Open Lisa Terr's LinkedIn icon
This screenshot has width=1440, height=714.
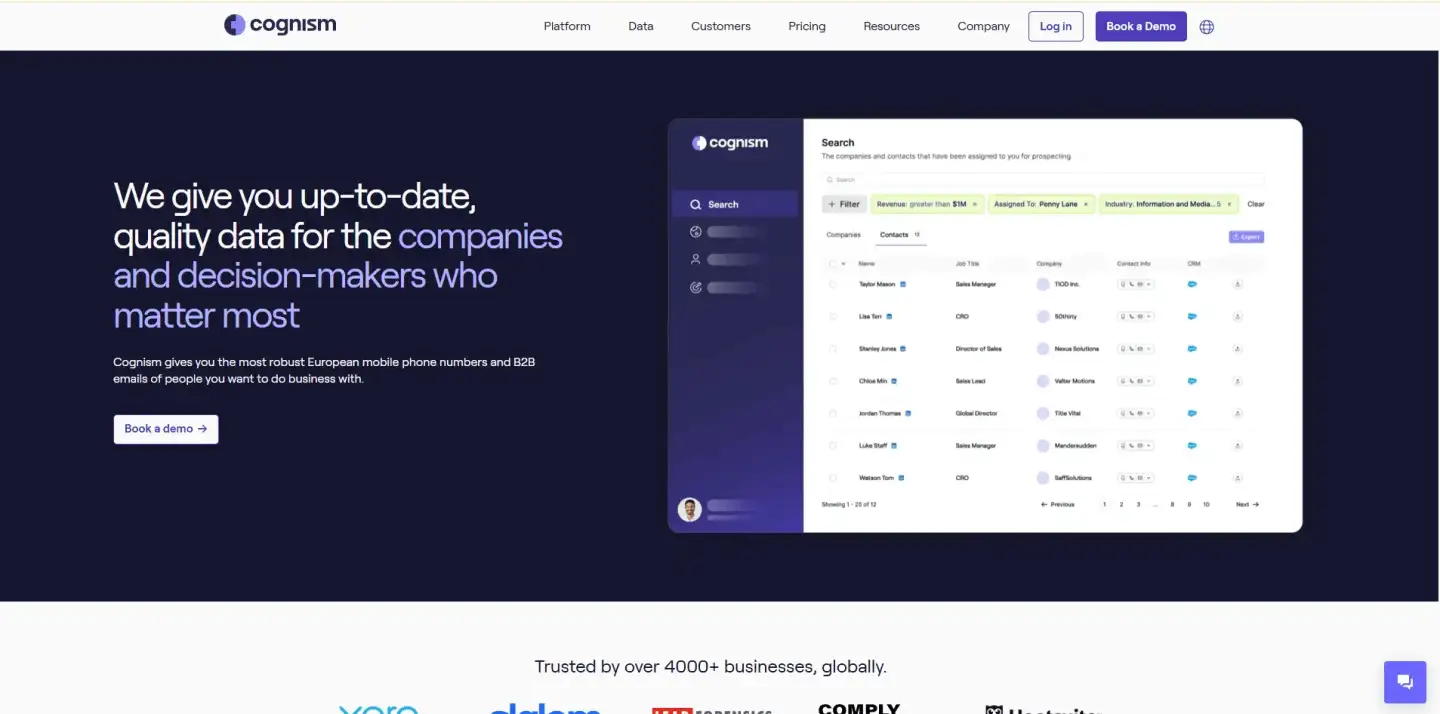[x=889, y=316]
